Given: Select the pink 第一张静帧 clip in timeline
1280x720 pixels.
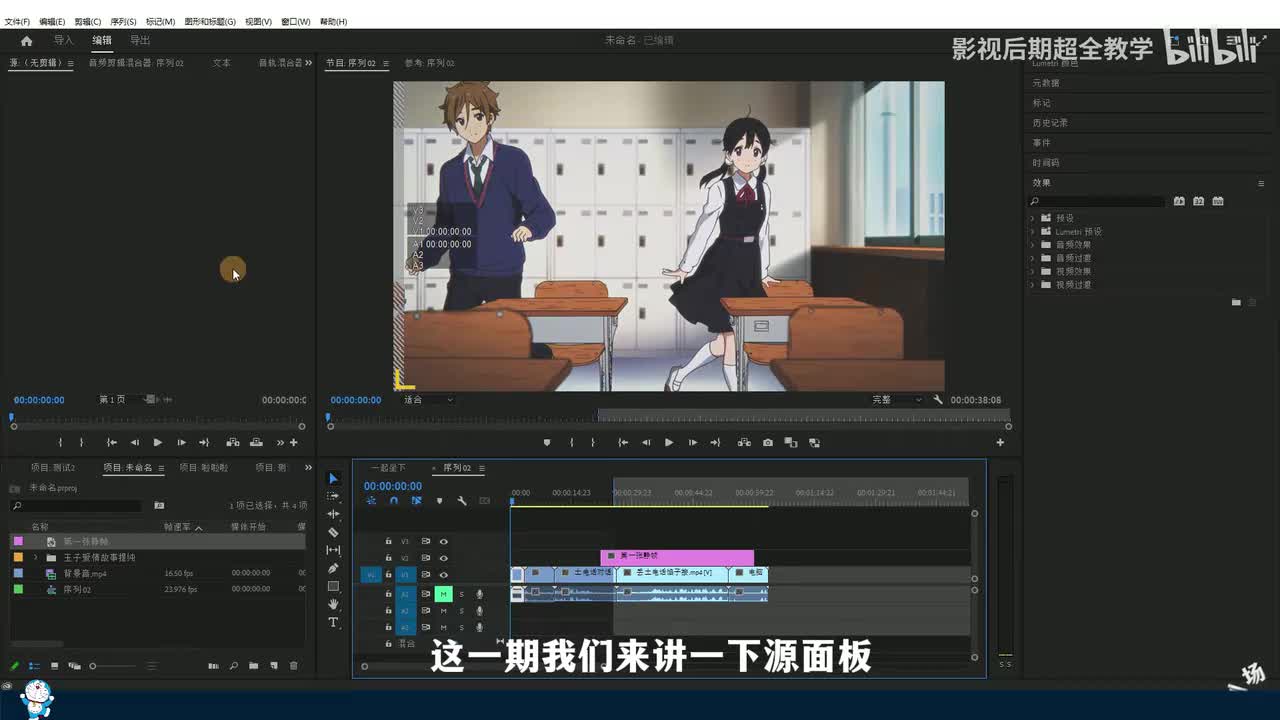Looking at the screenshot, I should [x=677, y=556].
